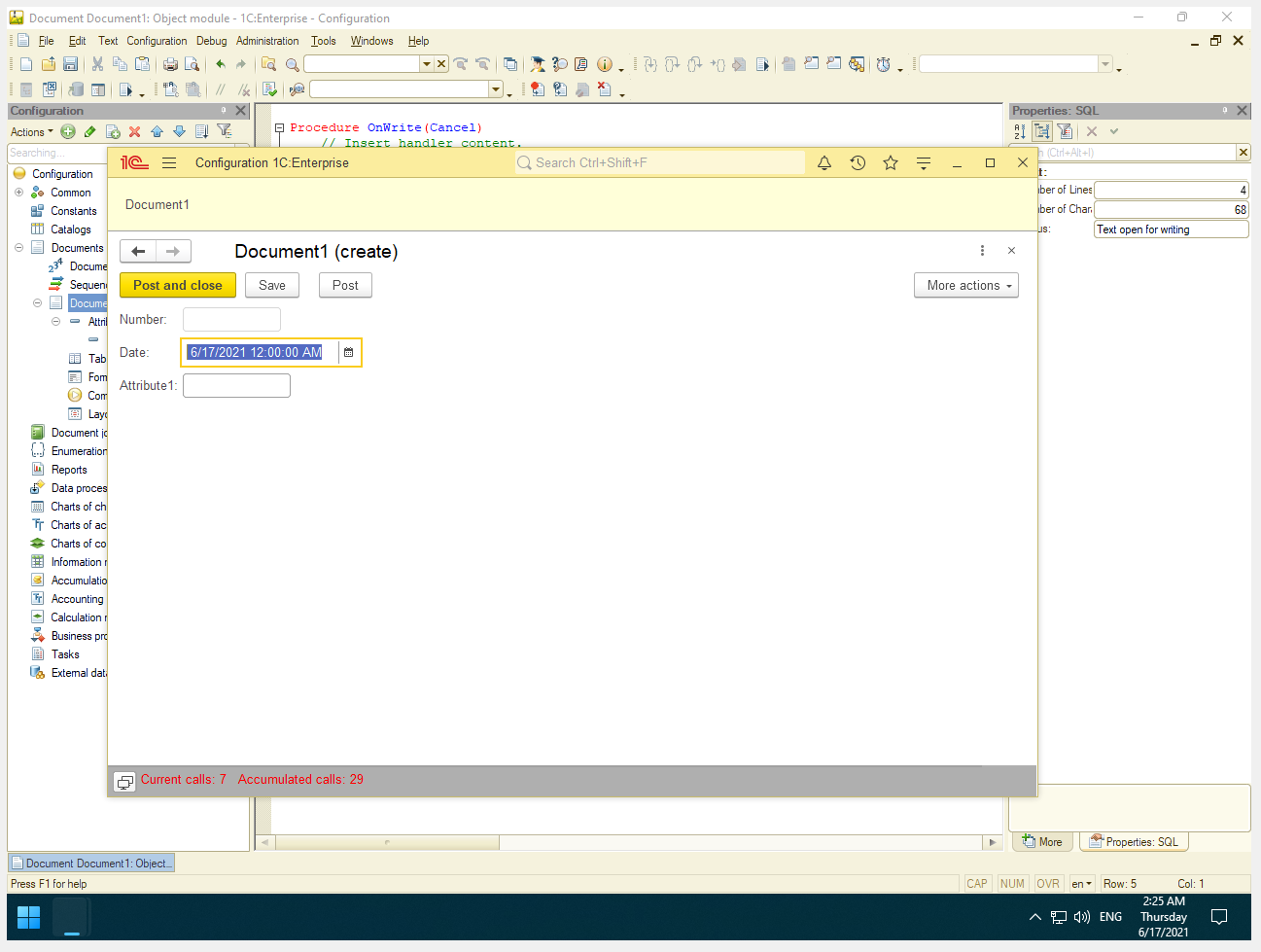Expand the Common tree node
This screenshot has width=1261, height=952.
click(18, 193)
